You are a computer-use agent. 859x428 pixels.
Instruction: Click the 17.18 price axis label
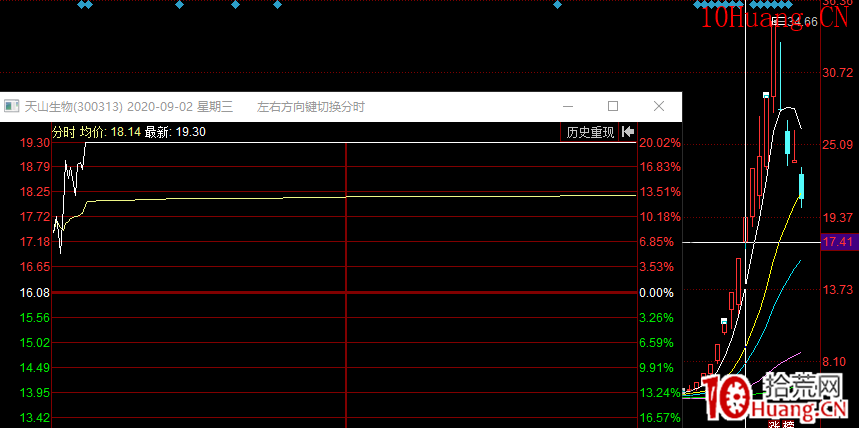(x=35, y=242)
